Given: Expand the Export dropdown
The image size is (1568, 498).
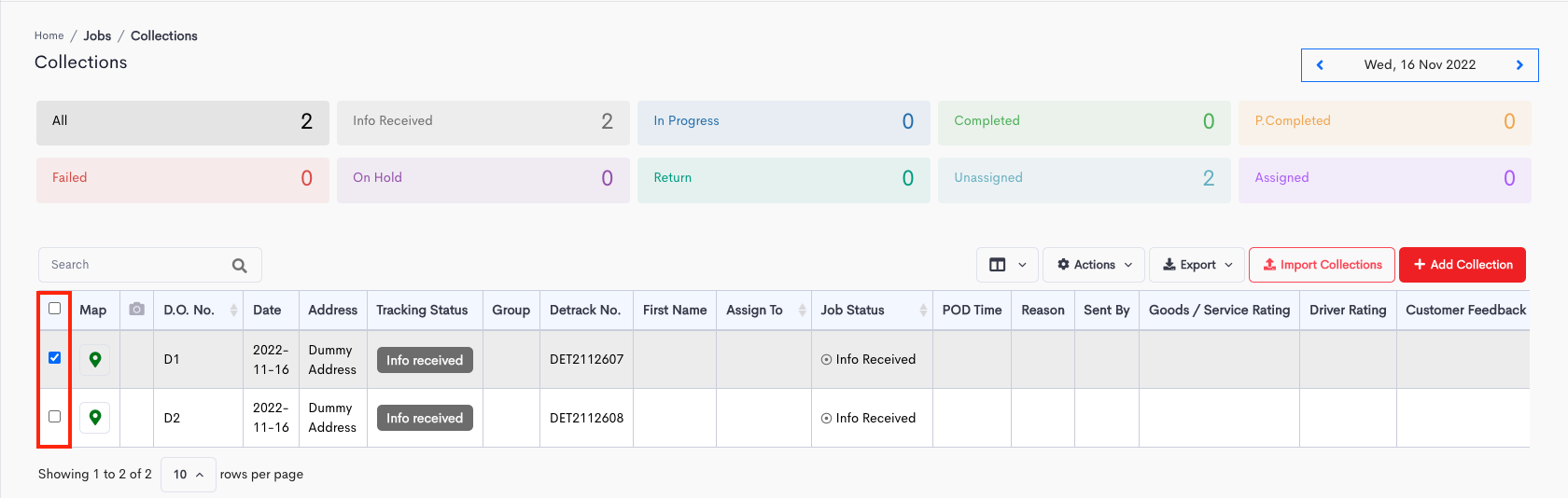Looking at the screenshot, I should [x=1197, y=265].
